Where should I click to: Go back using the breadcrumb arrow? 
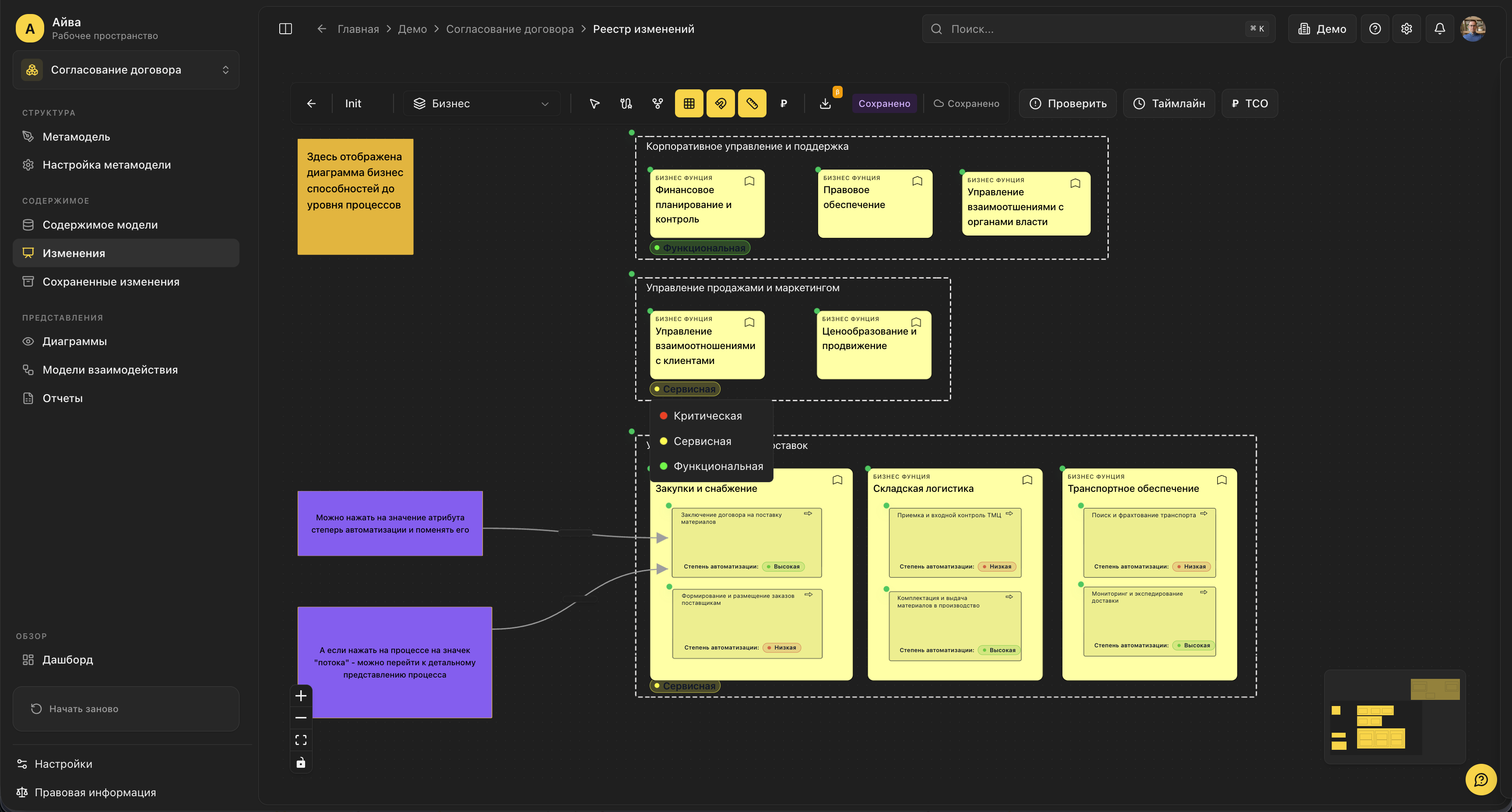click(x=322, y=29)
